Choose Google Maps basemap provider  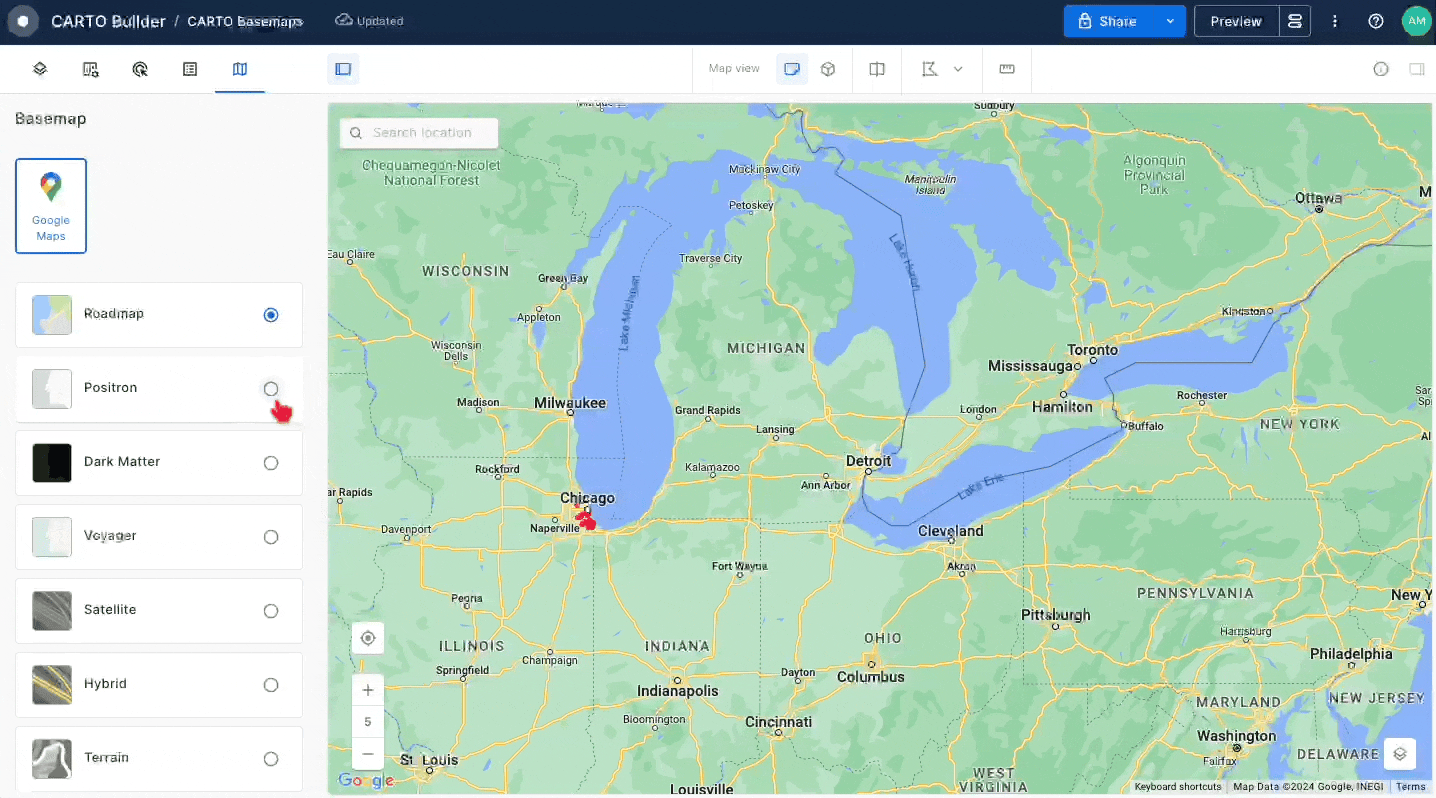(x=51, y=206)
